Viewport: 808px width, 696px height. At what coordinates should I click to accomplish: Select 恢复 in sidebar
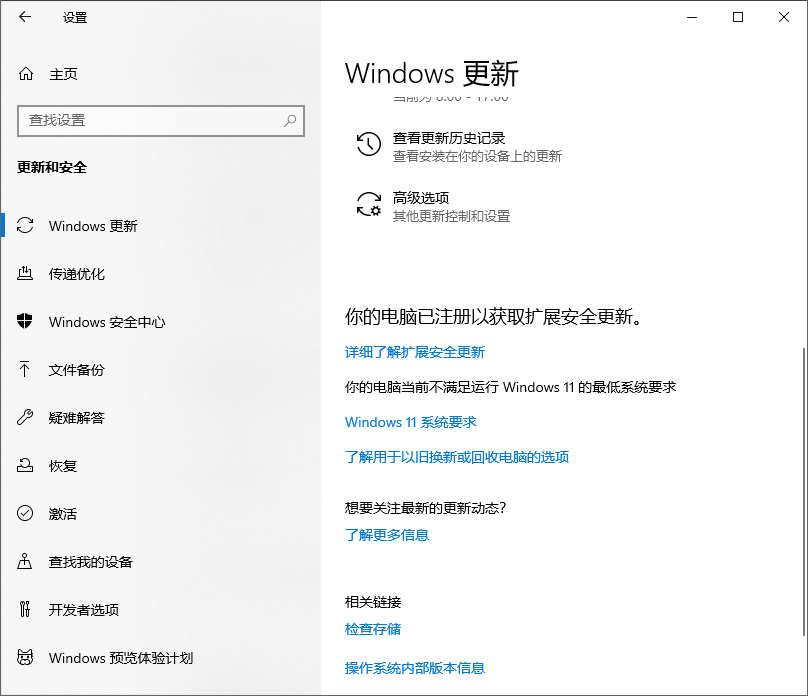(160, 465)
